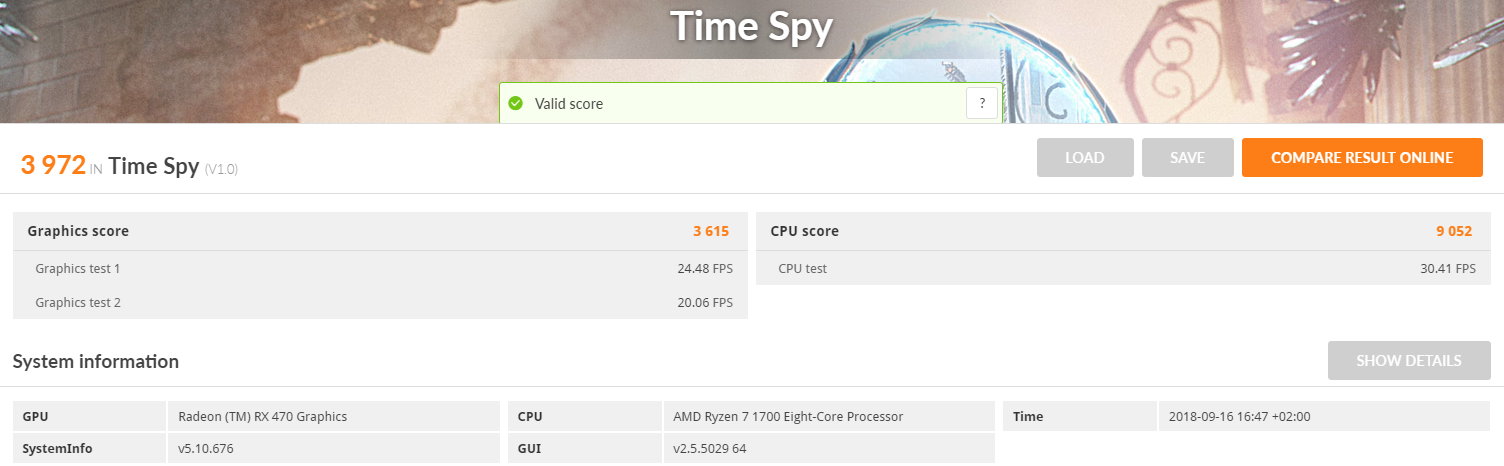The width and height of the screenshot is (1504, 466).
Task: Select the overall score 3 972
Action: (53, 165)
